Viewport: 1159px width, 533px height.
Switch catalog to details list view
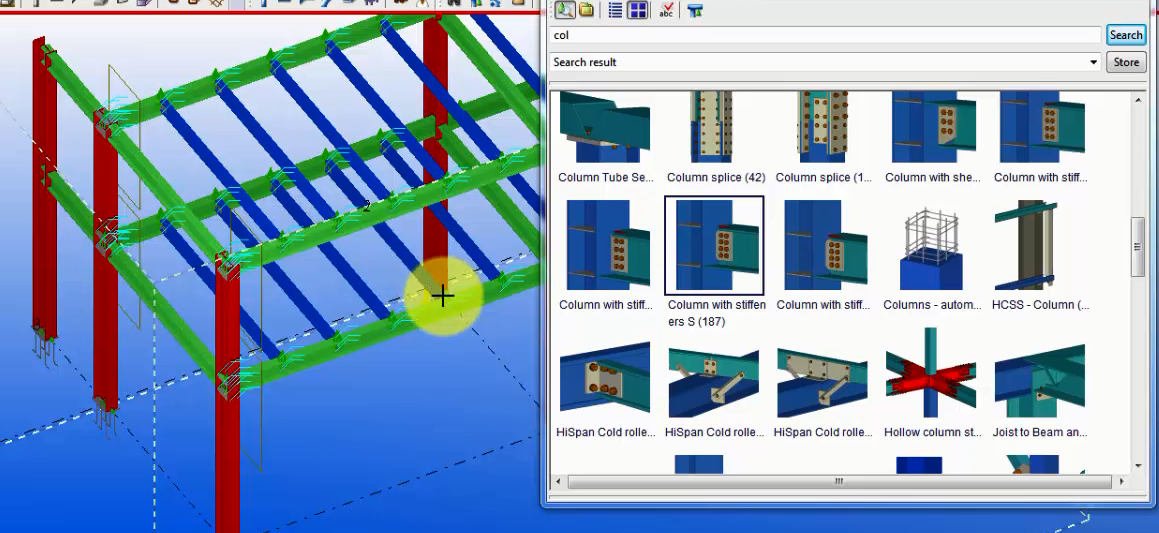[615, 10]
